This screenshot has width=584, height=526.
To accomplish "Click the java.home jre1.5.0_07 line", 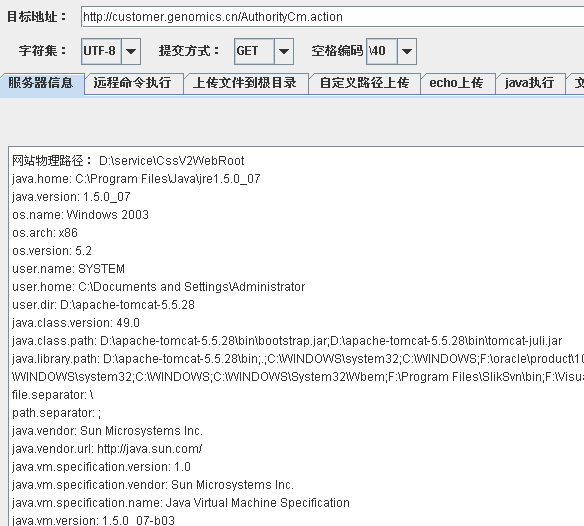I will point(136,179).
